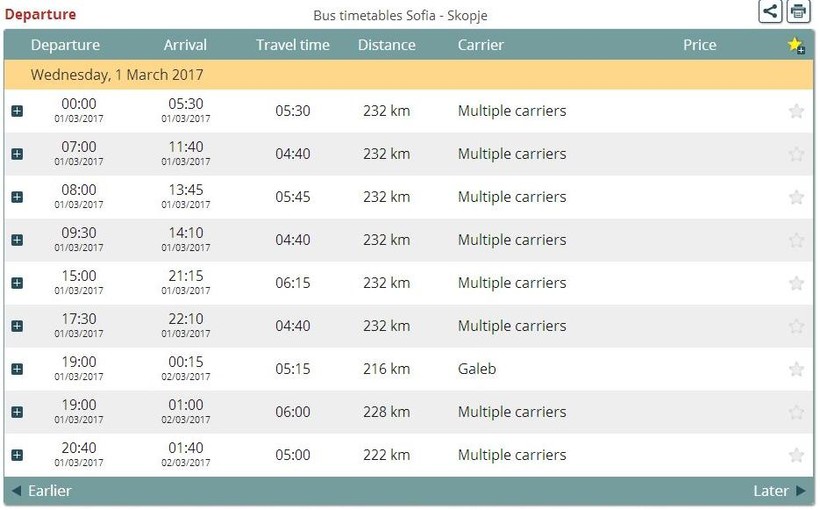Toggle star on the 20:40 departure

(x=796, y=455)
